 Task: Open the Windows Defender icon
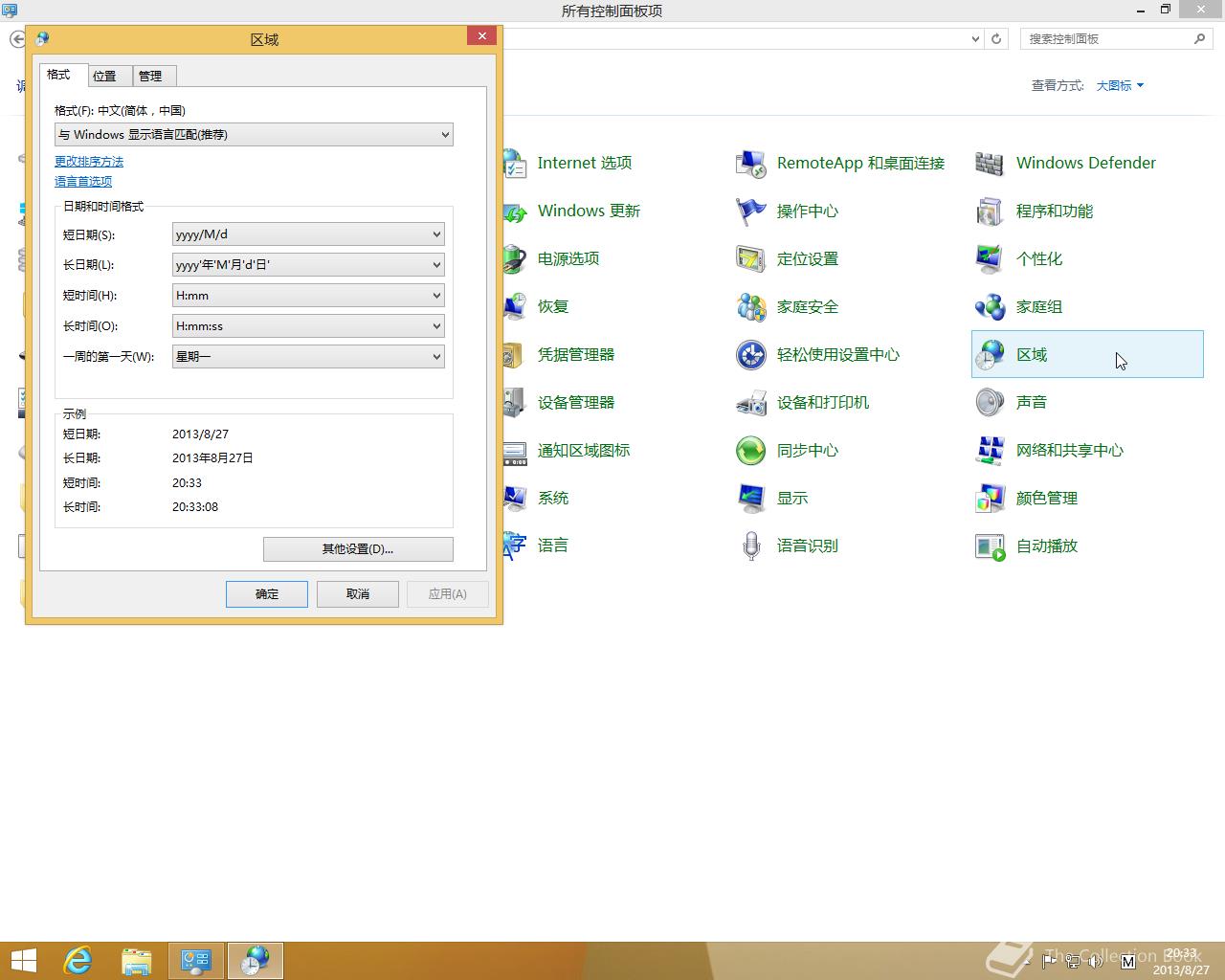(x=991, y=163)
